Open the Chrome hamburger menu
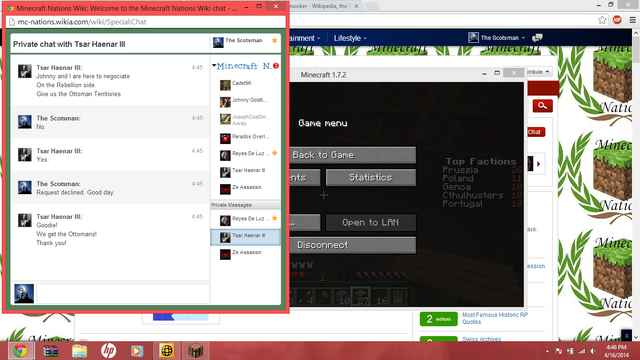 632,20
